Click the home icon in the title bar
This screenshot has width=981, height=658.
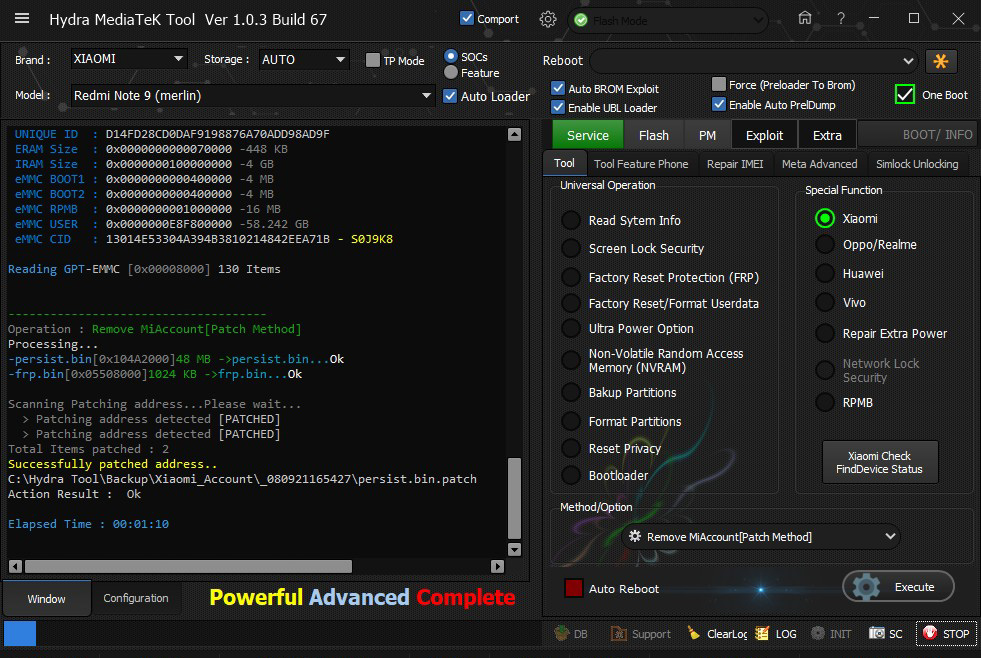pyautogui.click(x=805, y=19)
